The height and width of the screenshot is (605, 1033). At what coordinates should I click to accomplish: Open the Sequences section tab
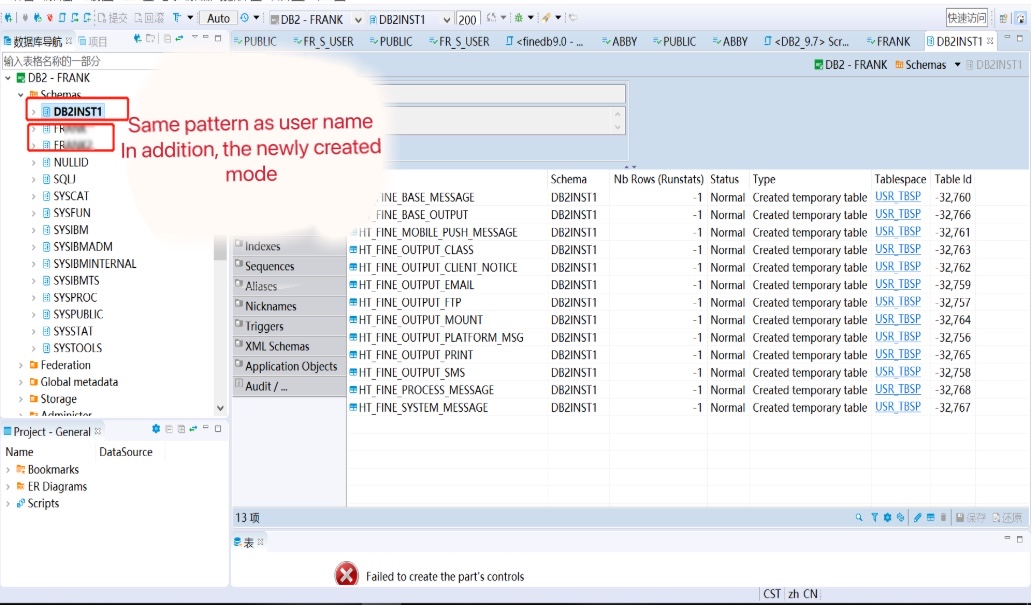(269, 266)
